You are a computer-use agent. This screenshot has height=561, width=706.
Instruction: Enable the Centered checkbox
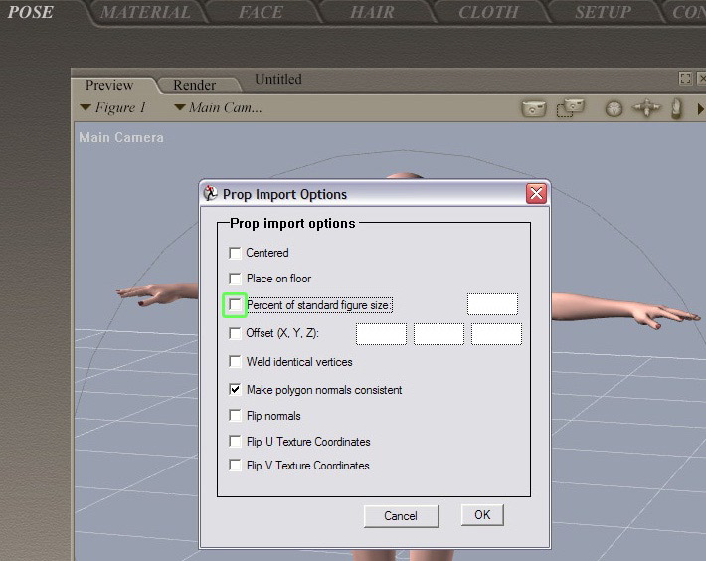tap(236, 253)
